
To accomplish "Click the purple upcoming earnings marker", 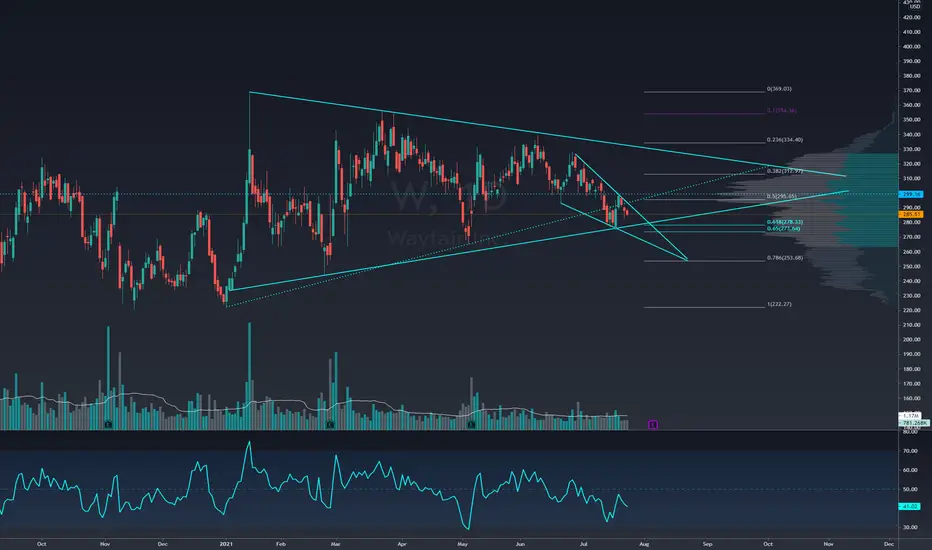I will [x=653, y=425].
